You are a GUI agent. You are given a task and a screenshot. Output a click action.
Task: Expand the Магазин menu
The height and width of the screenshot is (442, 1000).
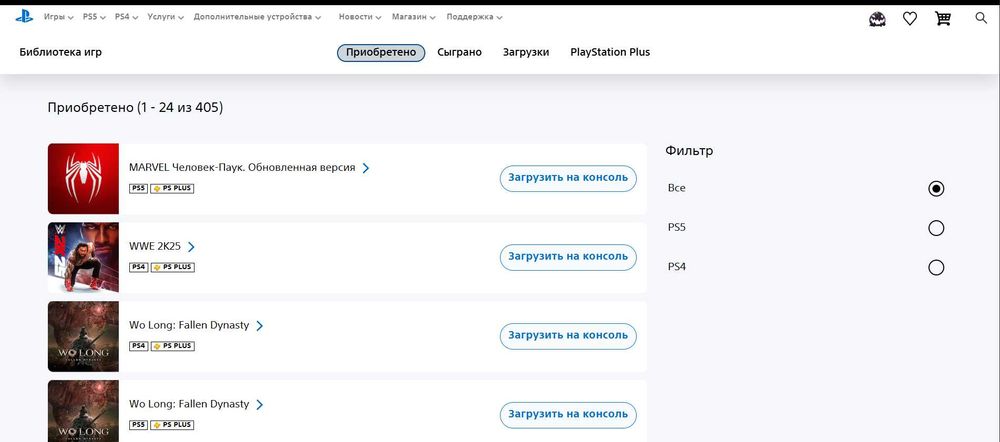click(414, 17)
